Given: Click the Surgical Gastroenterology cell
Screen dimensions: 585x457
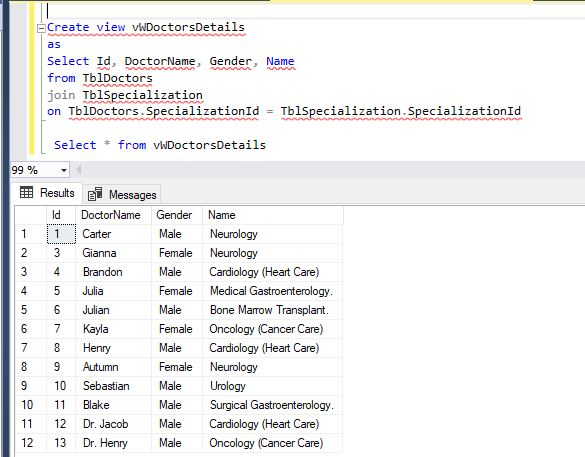Looking at the screenshot, I should coord(272,405).
